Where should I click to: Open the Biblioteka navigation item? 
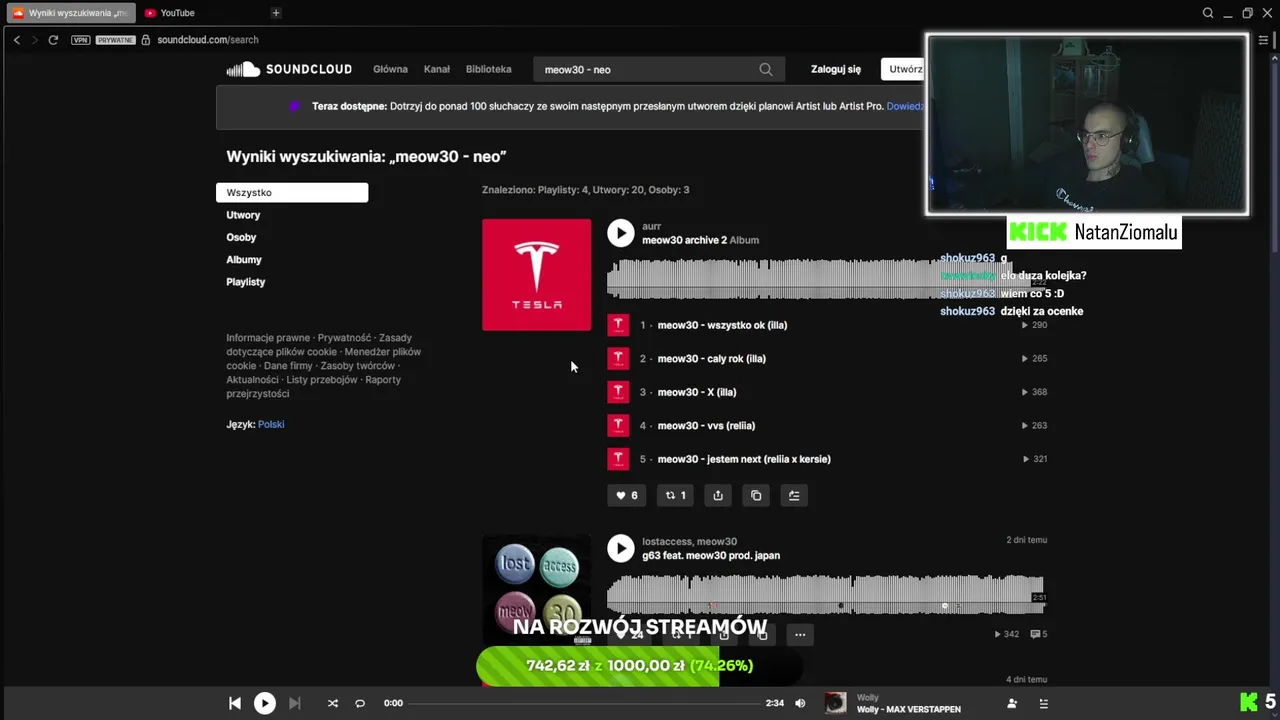click(489, 69)
